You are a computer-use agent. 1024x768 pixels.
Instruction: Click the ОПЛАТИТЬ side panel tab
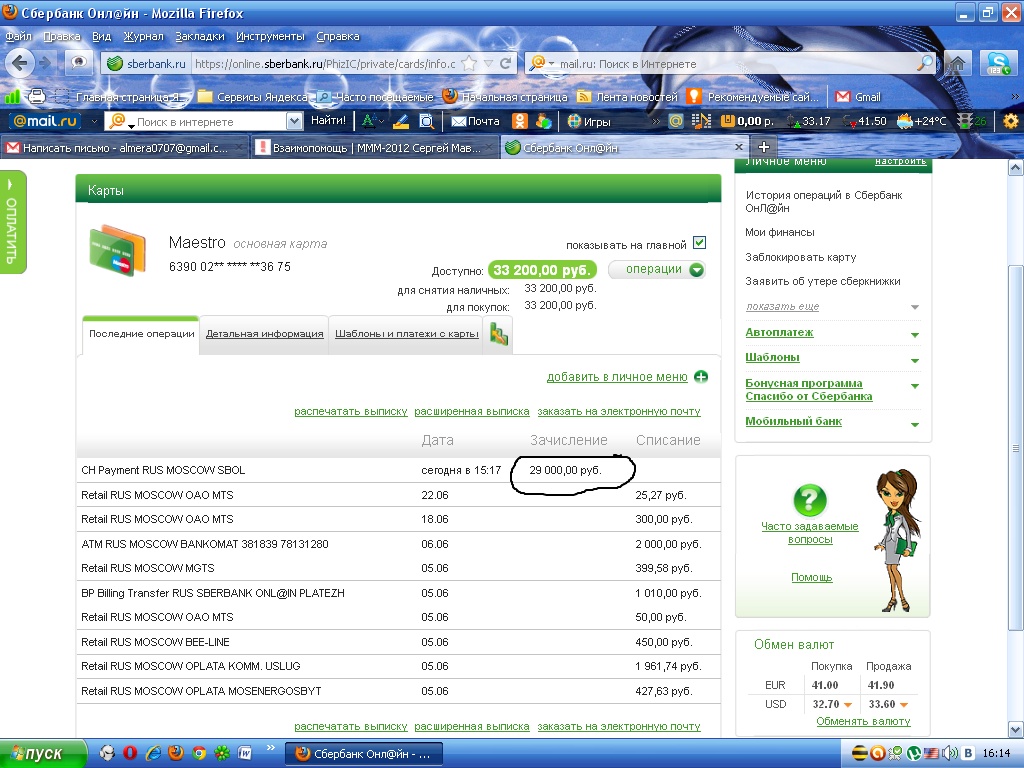12,222
